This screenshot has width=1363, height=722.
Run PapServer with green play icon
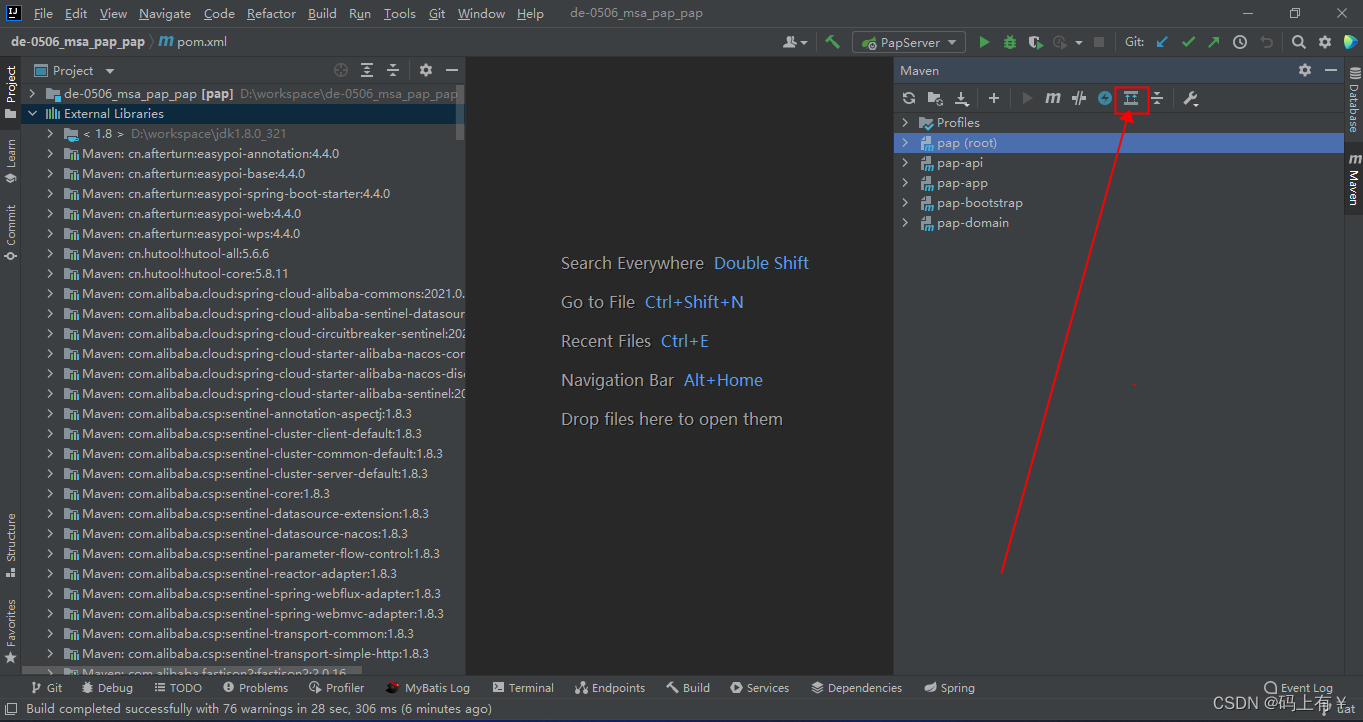(x=984, y=42)
